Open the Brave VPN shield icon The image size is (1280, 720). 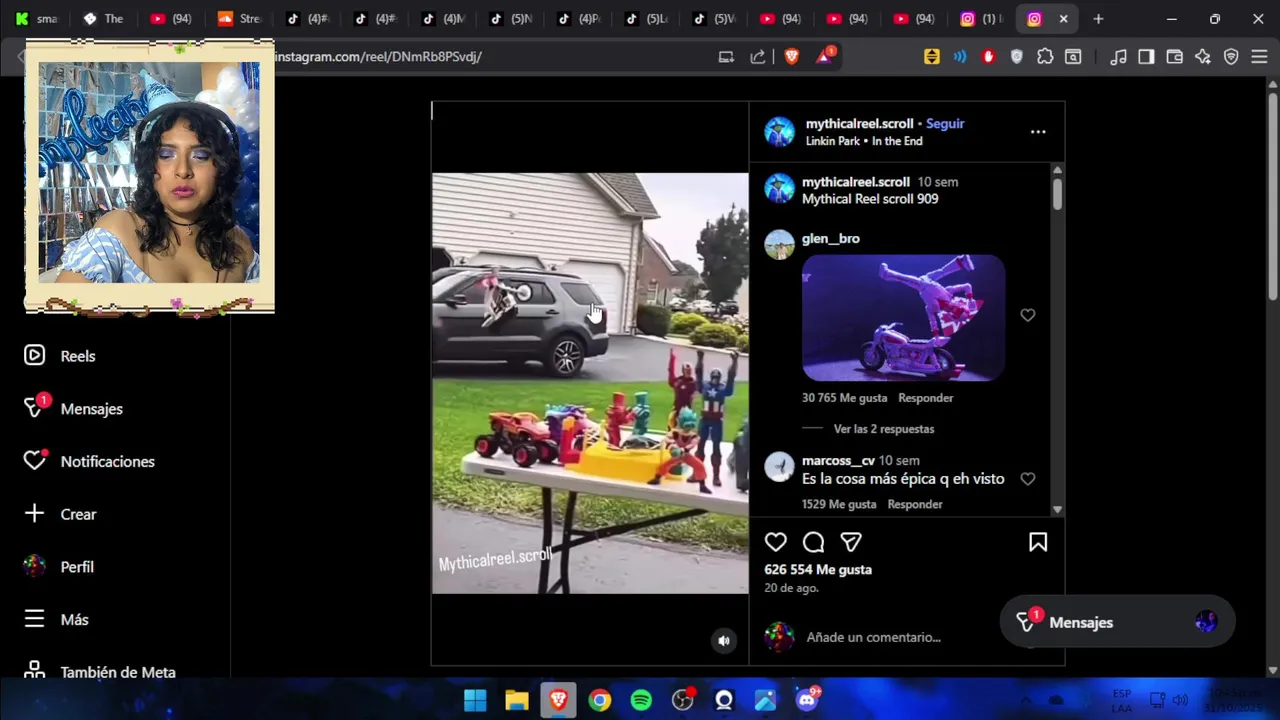(1231, 57)
